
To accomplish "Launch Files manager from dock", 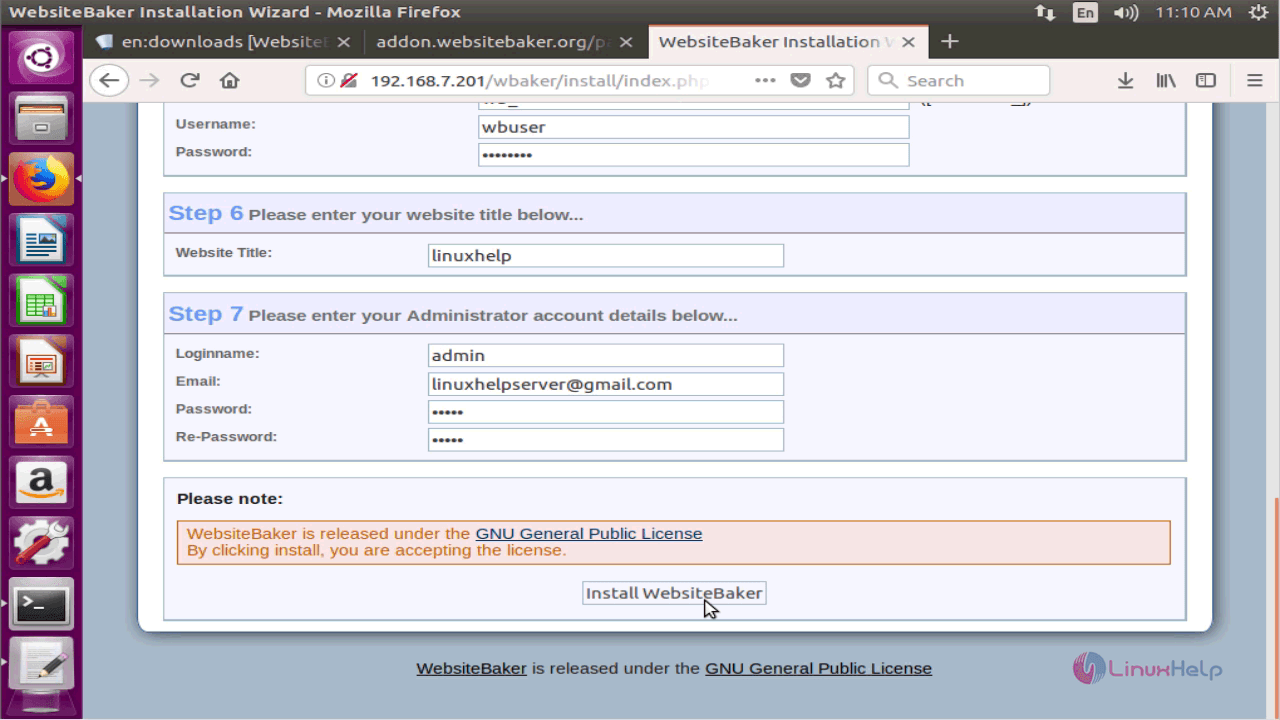I will click(41, 119).
